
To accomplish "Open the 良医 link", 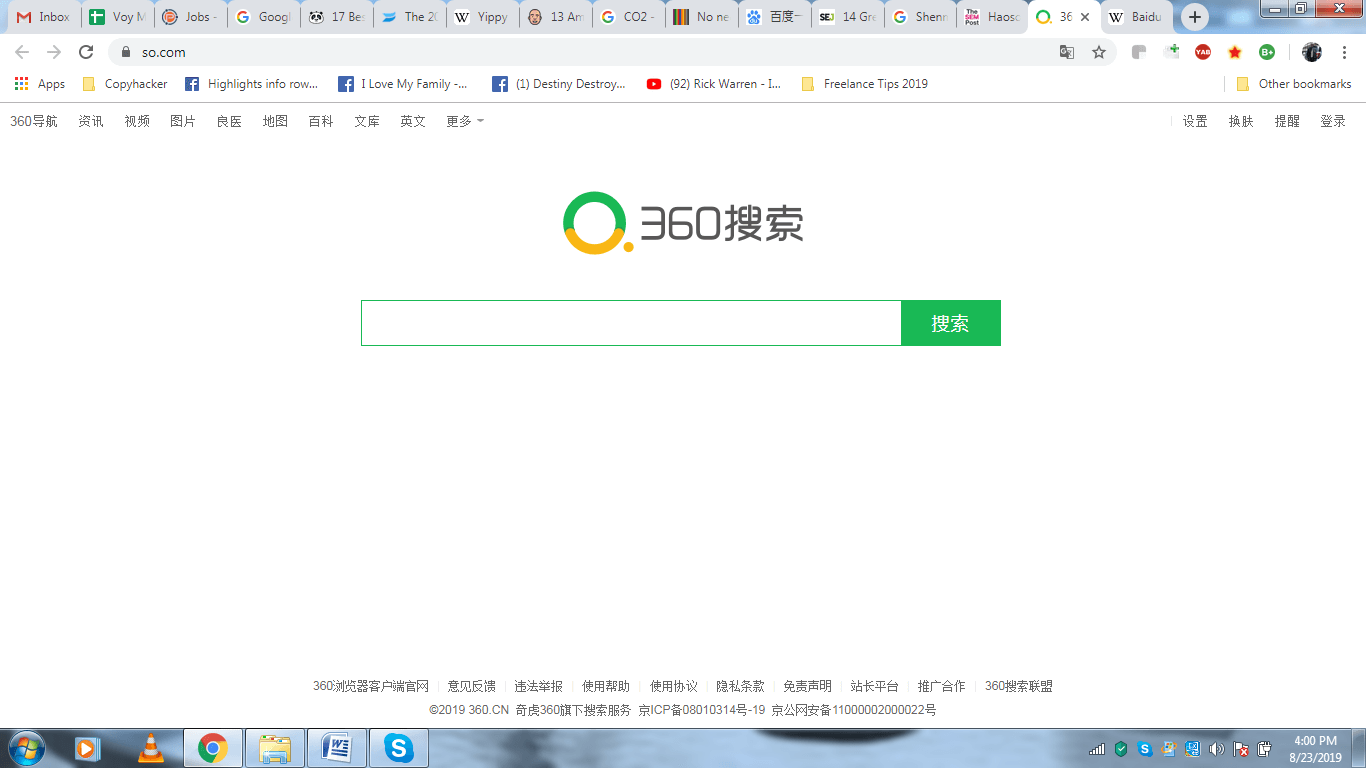I will pos(229,121).
